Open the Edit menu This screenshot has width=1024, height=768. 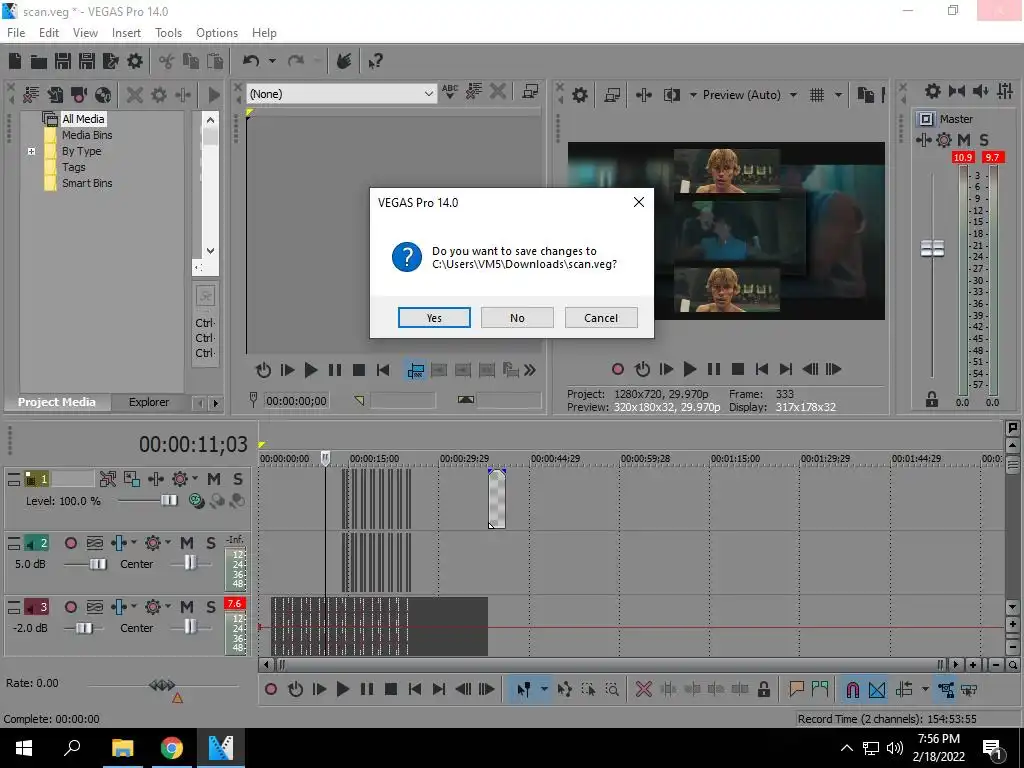[x=49, y=33]
